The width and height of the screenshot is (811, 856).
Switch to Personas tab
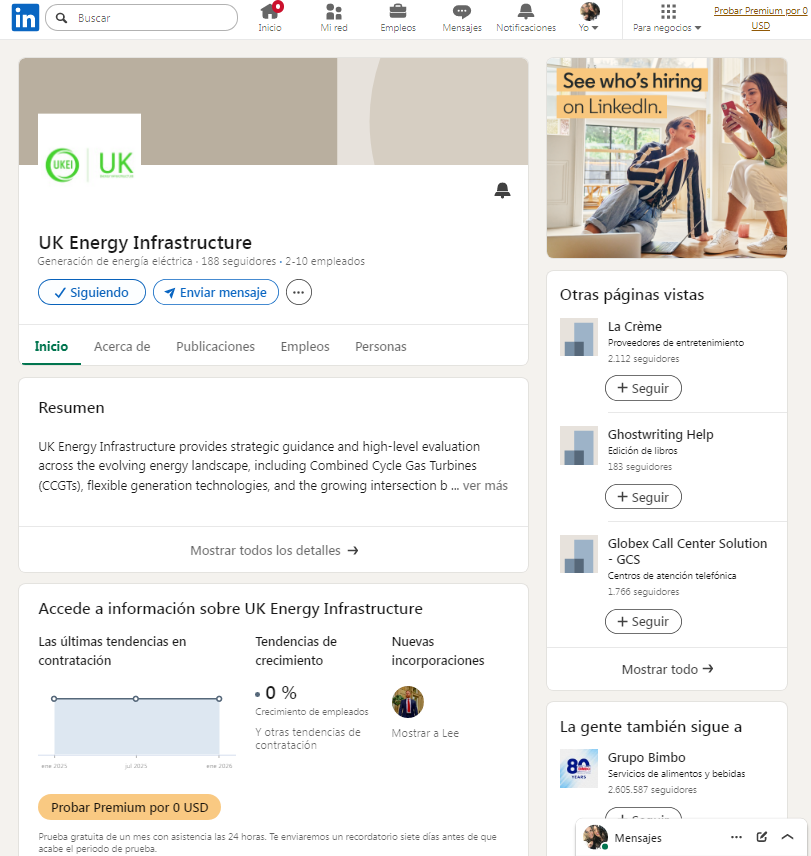pos(380,347)
